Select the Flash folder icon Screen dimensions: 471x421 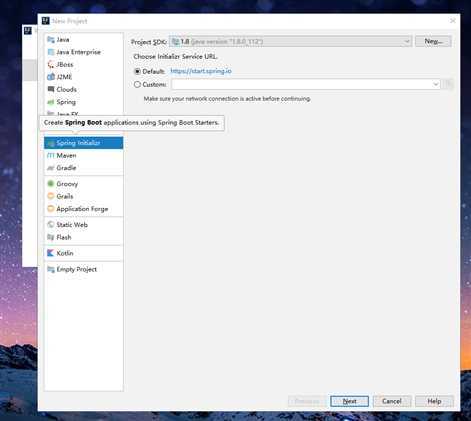(x=51, y=237)
